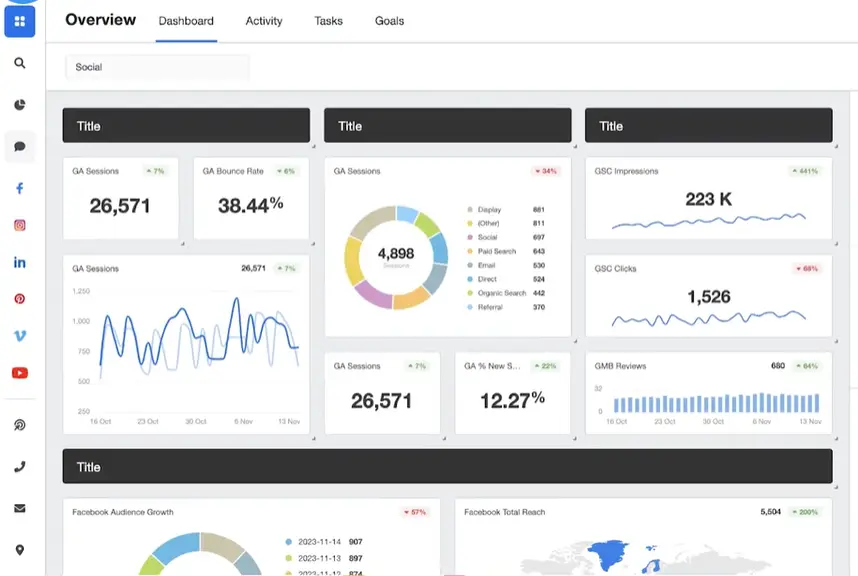Click the 34% badge on GA Sessions donut
The width and height of the screenshot is (858, 576).
click(x=546, y=171)
